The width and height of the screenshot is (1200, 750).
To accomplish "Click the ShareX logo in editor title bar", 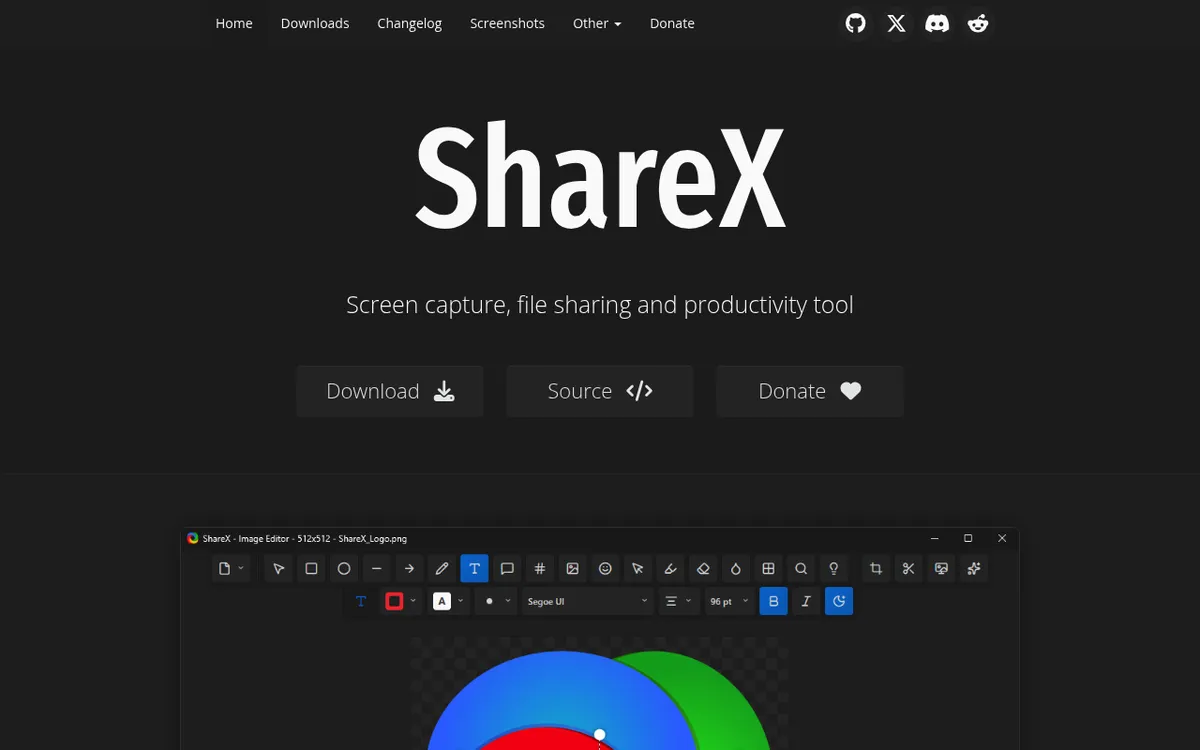I will [x=193, y=538].
